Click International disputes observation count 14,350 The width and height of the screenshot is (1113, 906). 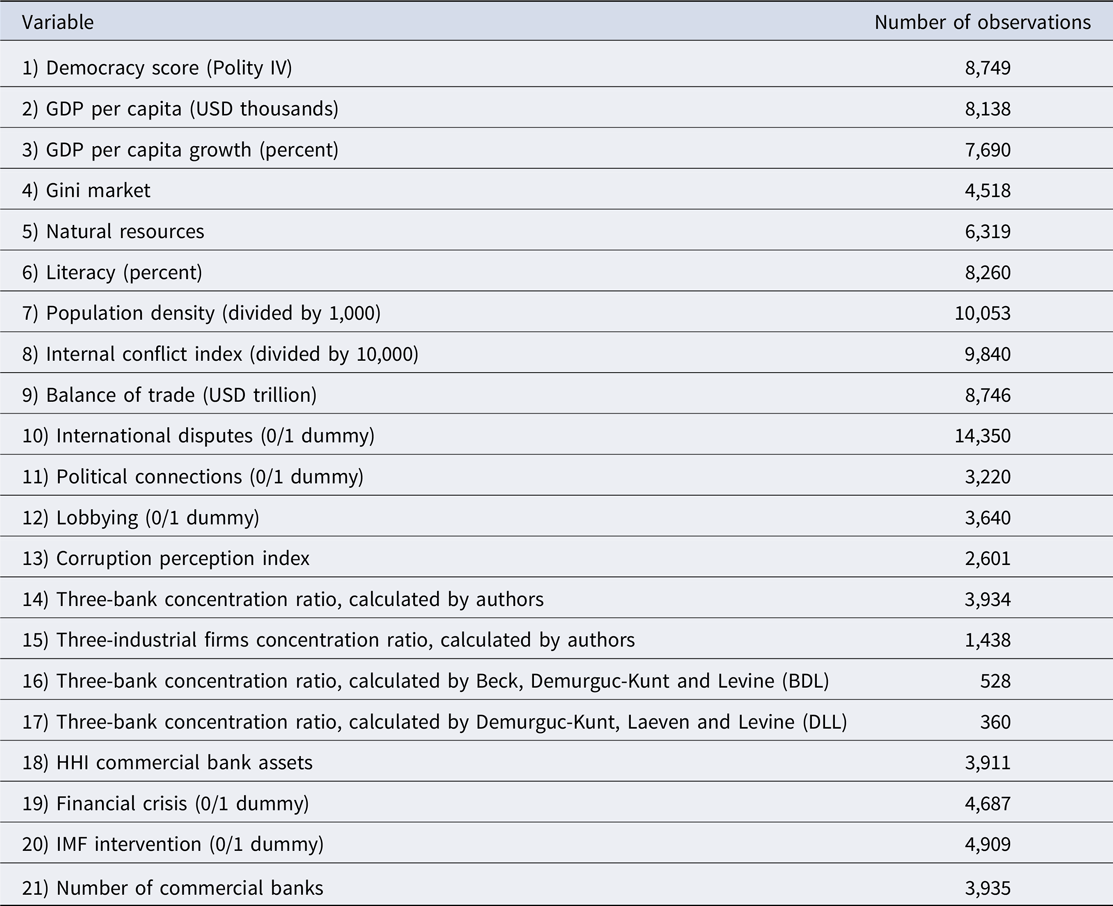pyautogui.click(x=982, y=436)
